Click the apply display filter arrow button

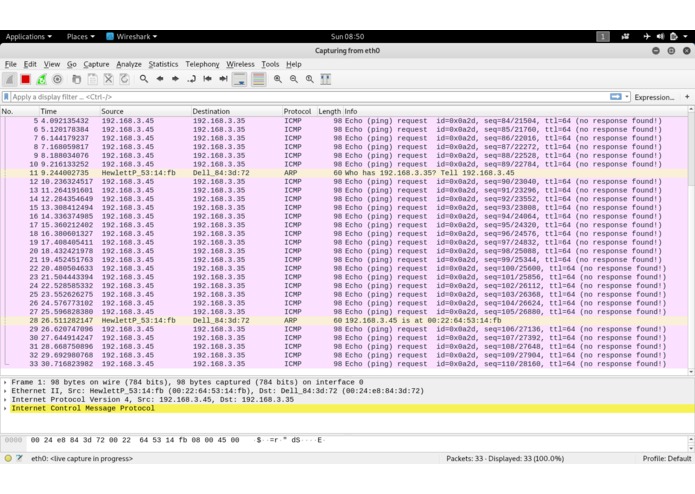coord(616,97)
